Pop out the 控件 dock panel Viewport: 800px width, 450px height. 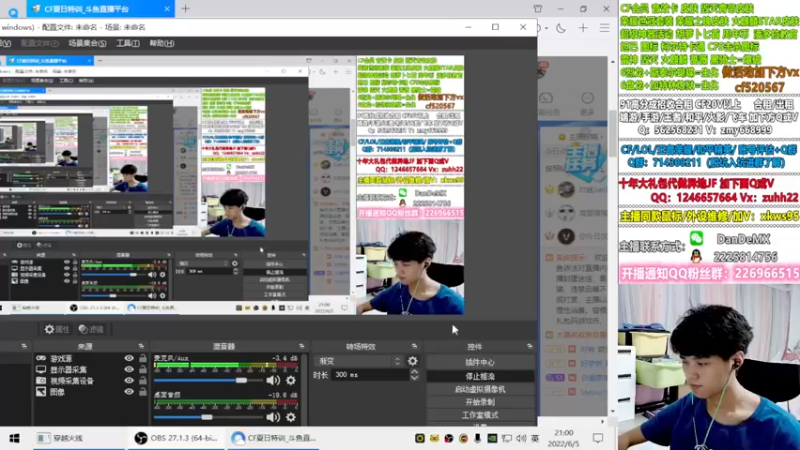pos(530,346)
